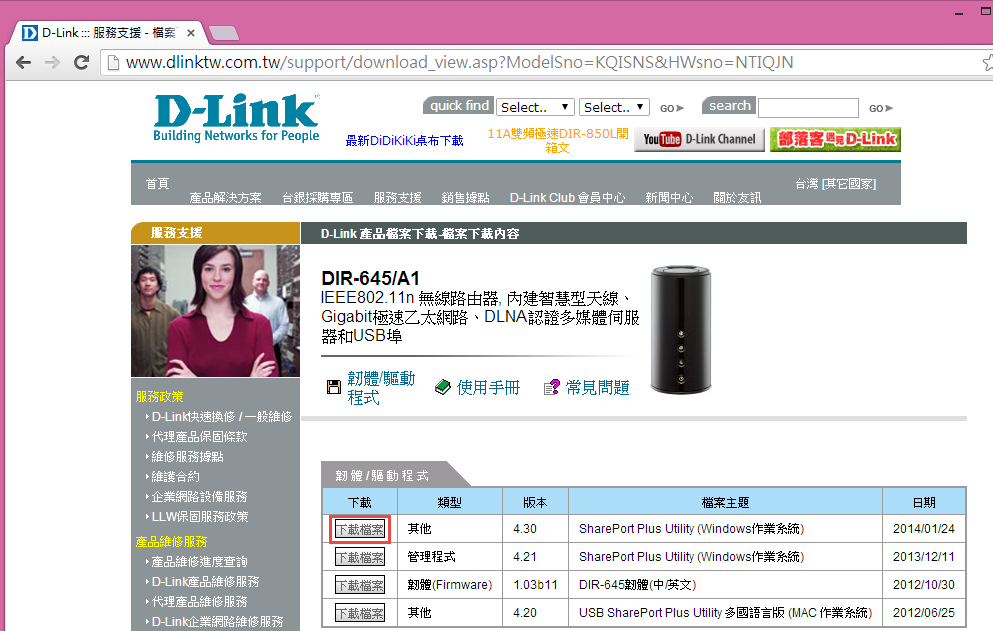This screenshot has height=631, width=993.
Task: Click the D-Link logo
Action: pos(236,118)
